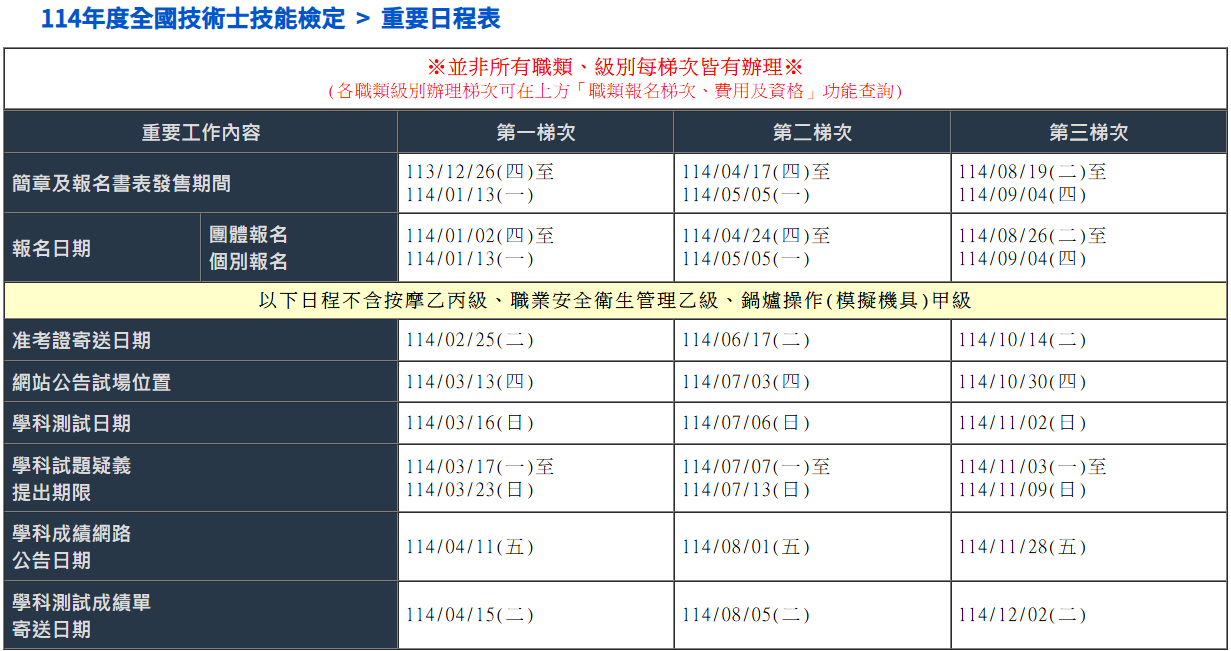Viewport: 1231px width, 651px height.
Task: Click the note mentioning "職類報名梯次、費用及資格"
Action: (615, 91)
